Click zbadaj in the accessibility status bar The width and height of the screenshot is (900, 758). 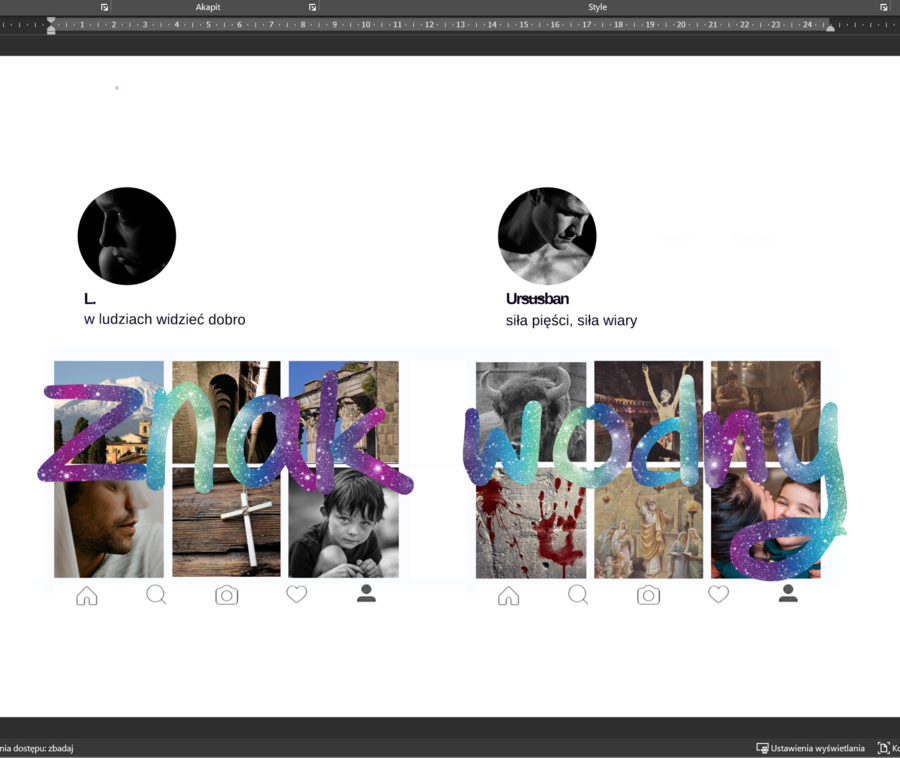pyautogui.click(x=62, y=747)
